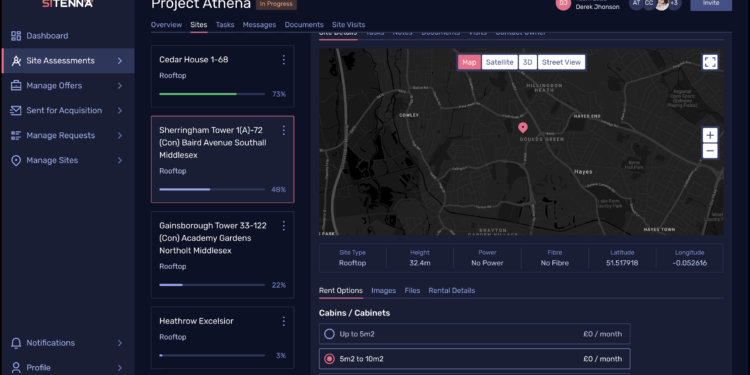Click the Cabins / Cabinets heading
Screen dimensions: 750x375
(x=354, y=313)
